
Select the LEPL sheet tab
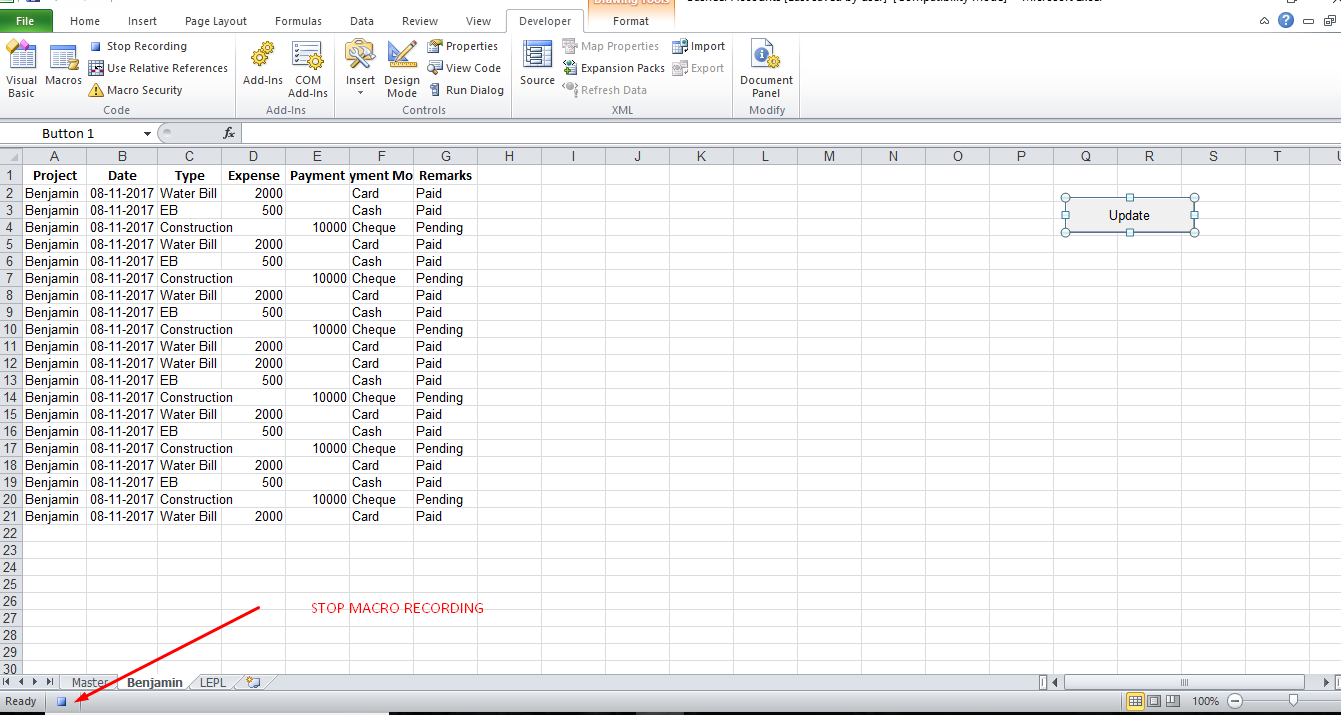213,682
